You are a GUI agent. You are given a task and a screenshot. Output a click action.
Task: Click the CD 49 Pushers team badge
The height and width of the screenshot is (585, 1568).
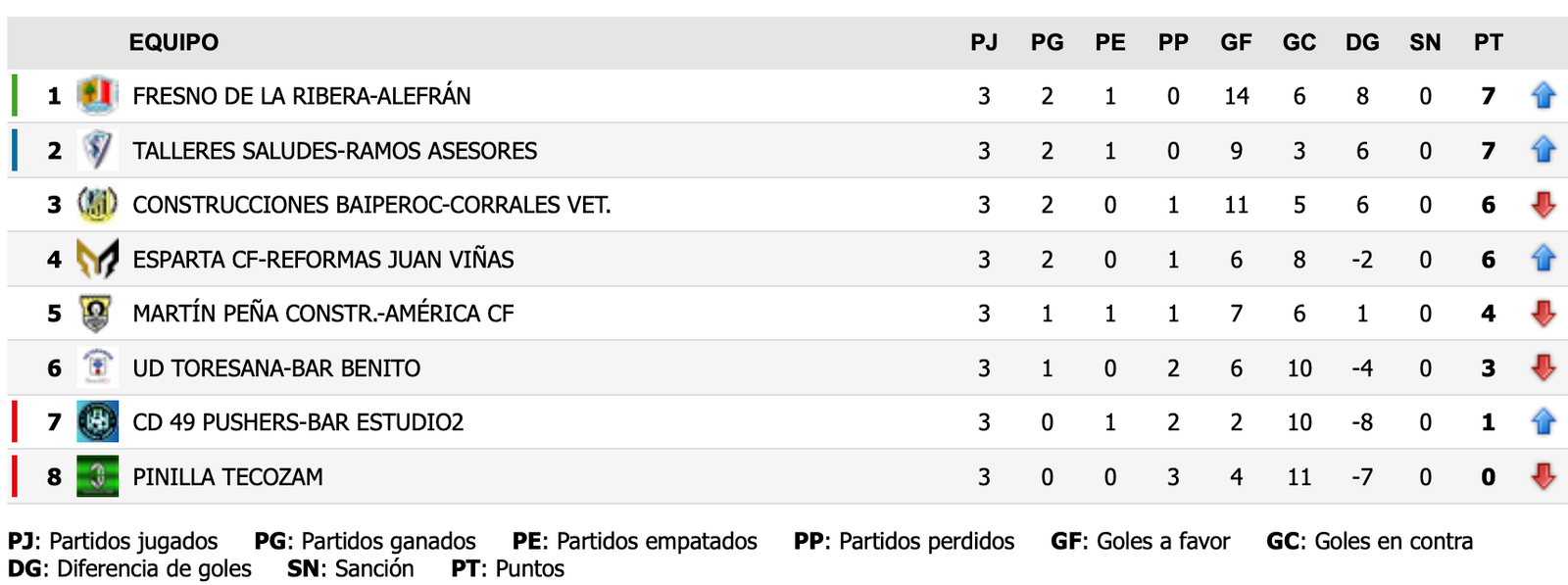[97, 422]
